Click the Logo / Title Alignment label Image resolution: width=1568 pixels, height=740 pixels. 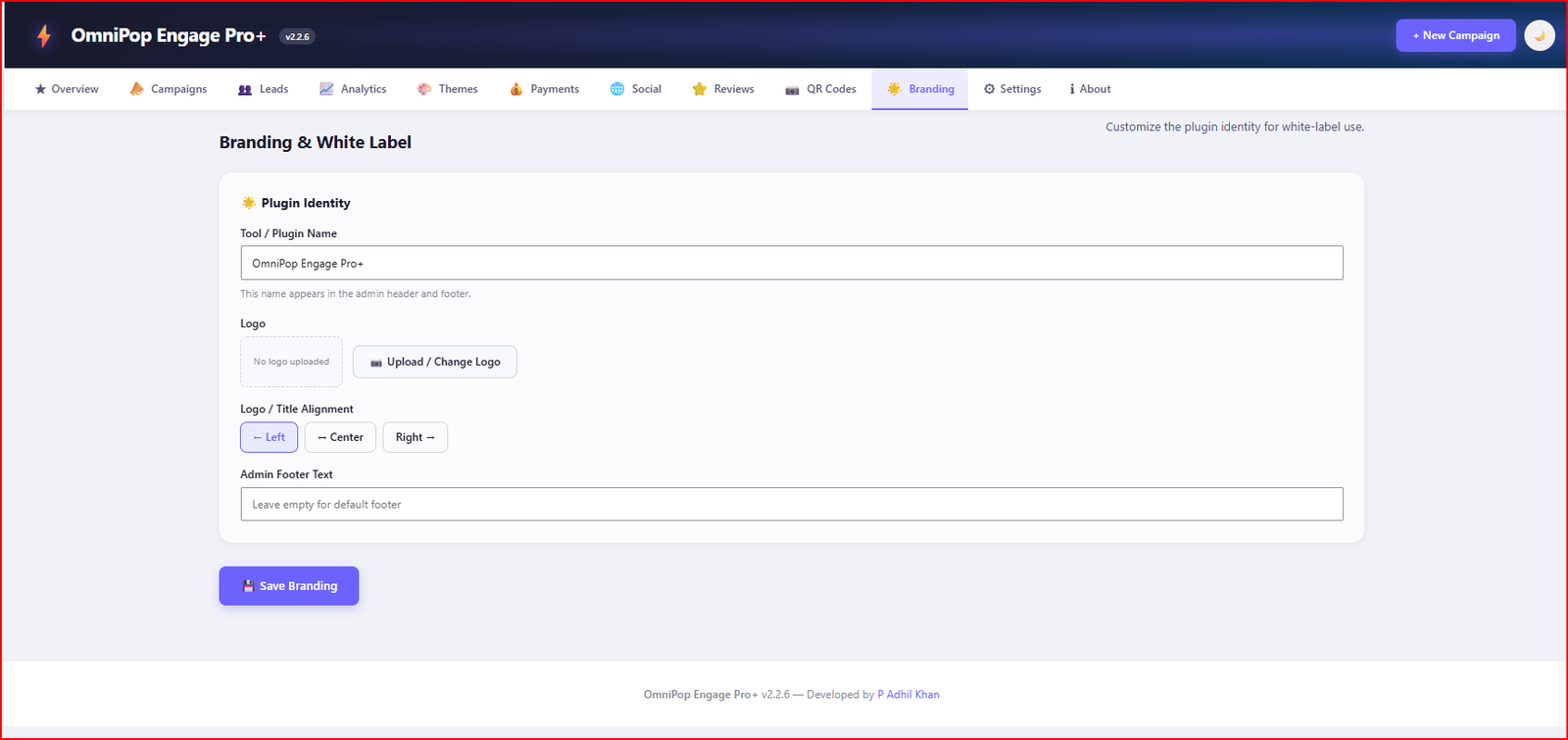pyautogui.click(x=297, y=409)
